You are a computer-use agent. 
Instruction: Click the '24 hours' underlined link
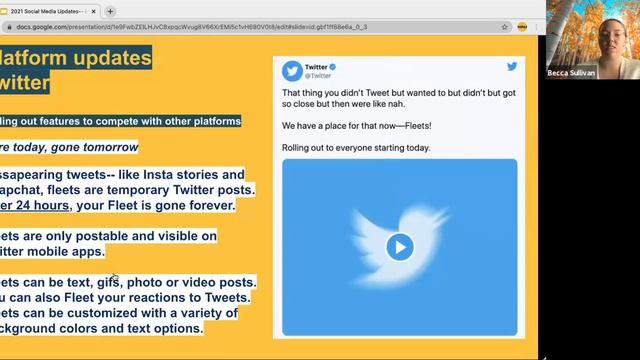34,205
